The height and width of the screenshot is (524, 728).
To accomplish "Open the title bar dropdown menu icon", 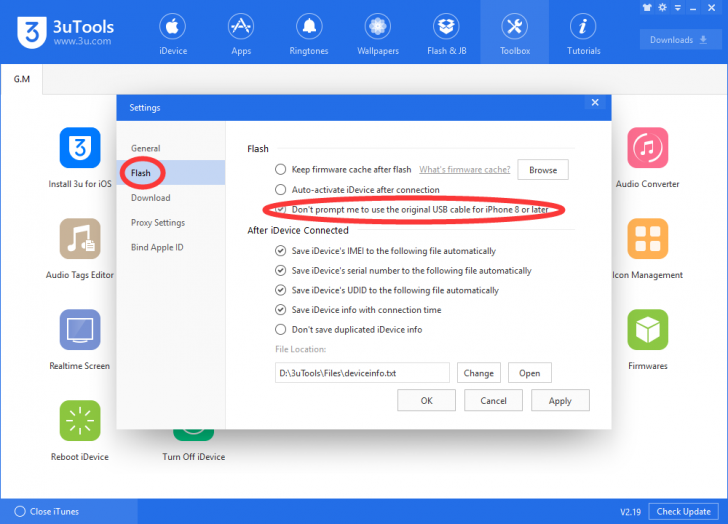I will (678, 8).
